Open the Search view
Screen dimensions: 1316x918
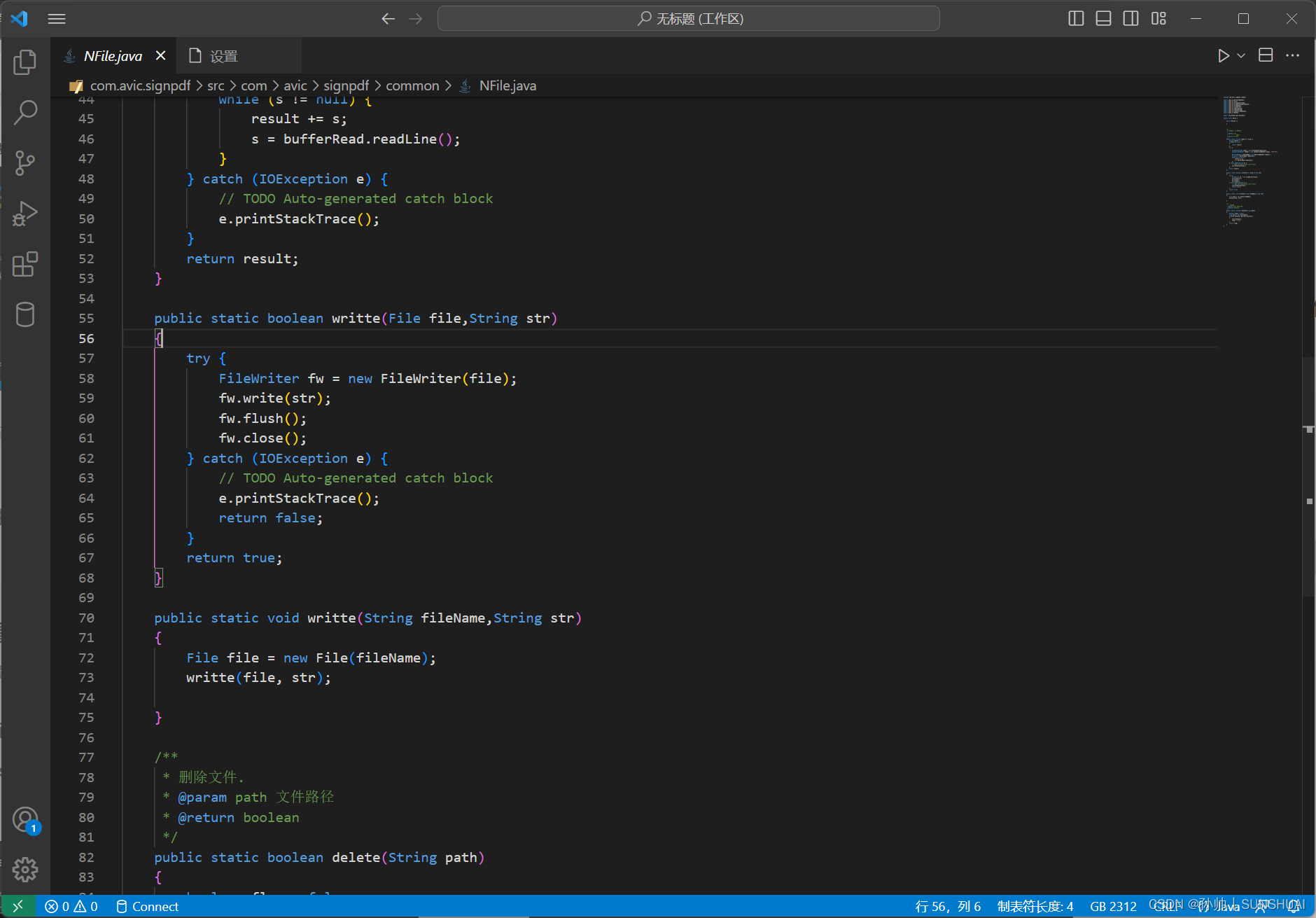pyautogui.click(x=25, y=111)
